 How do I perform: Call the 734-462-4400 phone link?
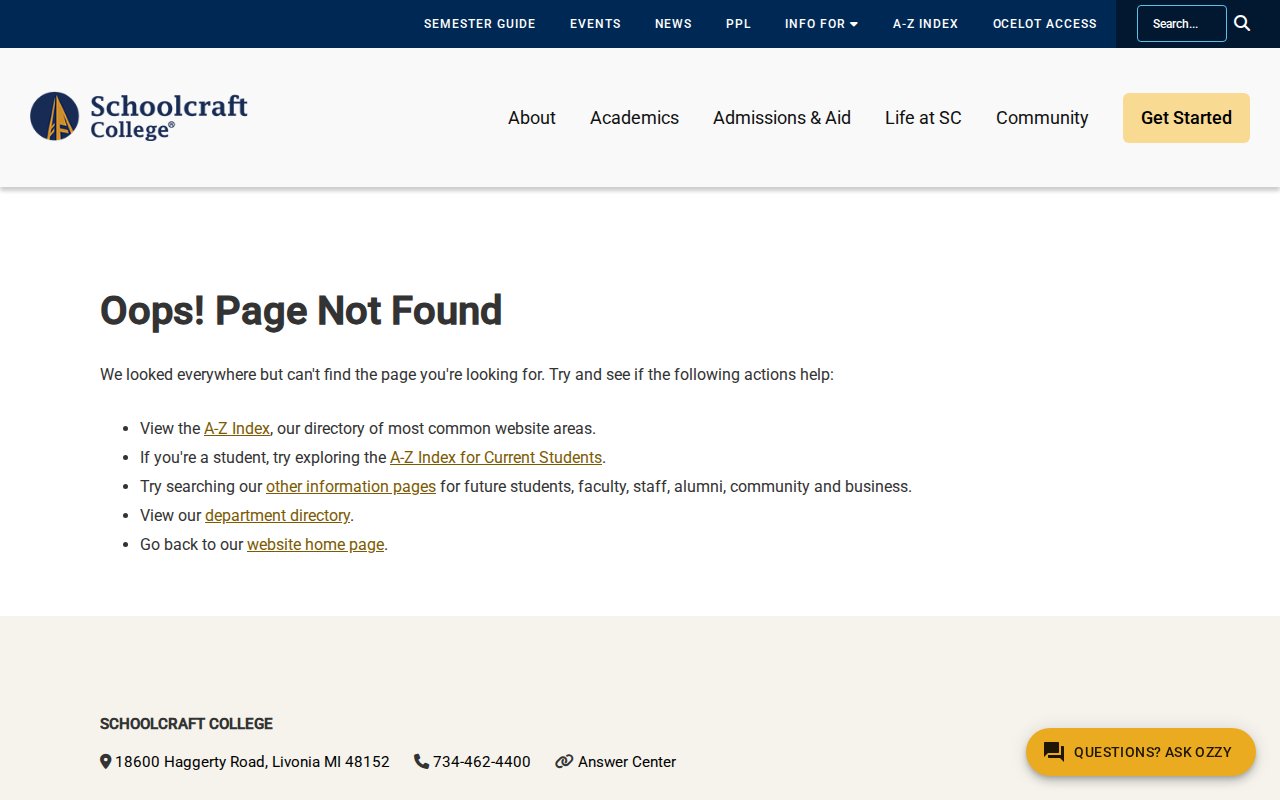click(481, 762)
